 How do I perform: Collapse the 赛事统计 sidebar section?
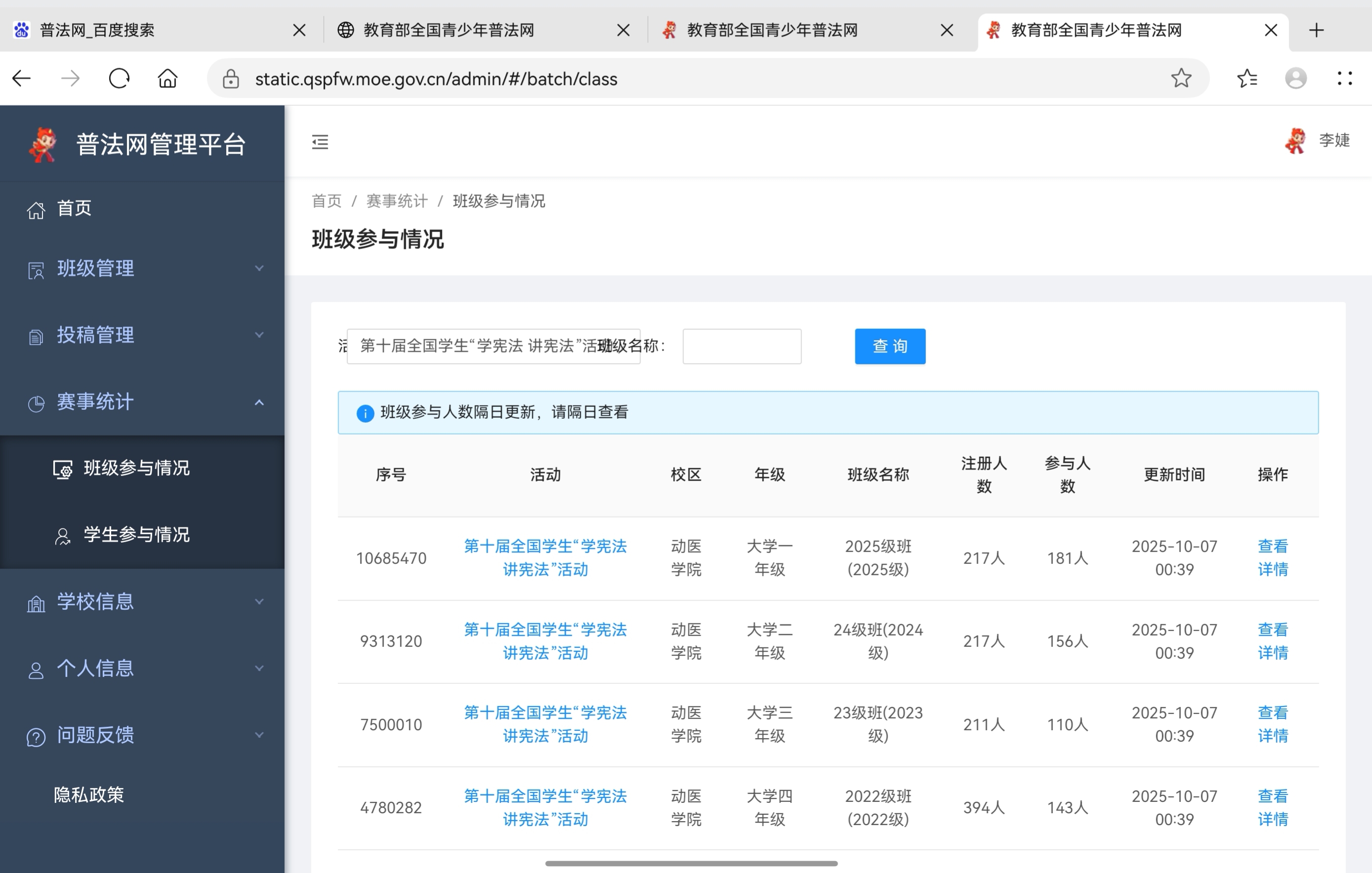click(260, 402)
